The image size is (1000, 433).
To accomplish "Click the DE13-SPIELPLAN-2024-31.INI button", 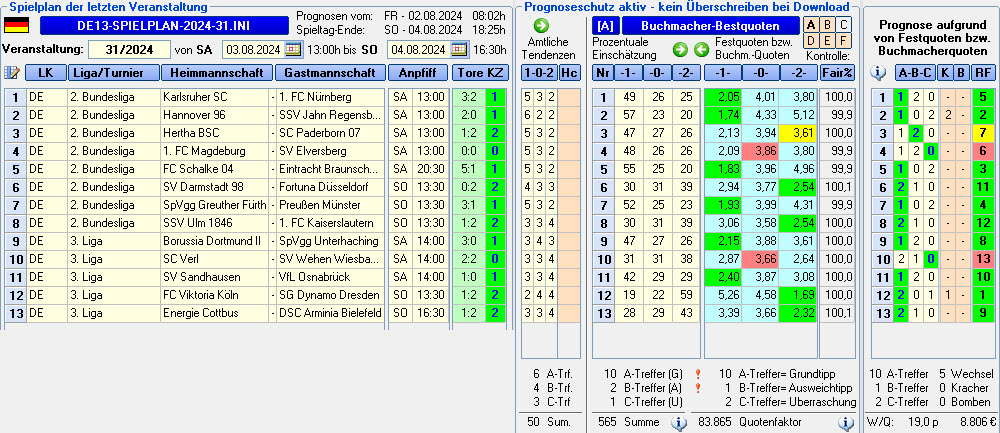I will click(x=164, y=26).
